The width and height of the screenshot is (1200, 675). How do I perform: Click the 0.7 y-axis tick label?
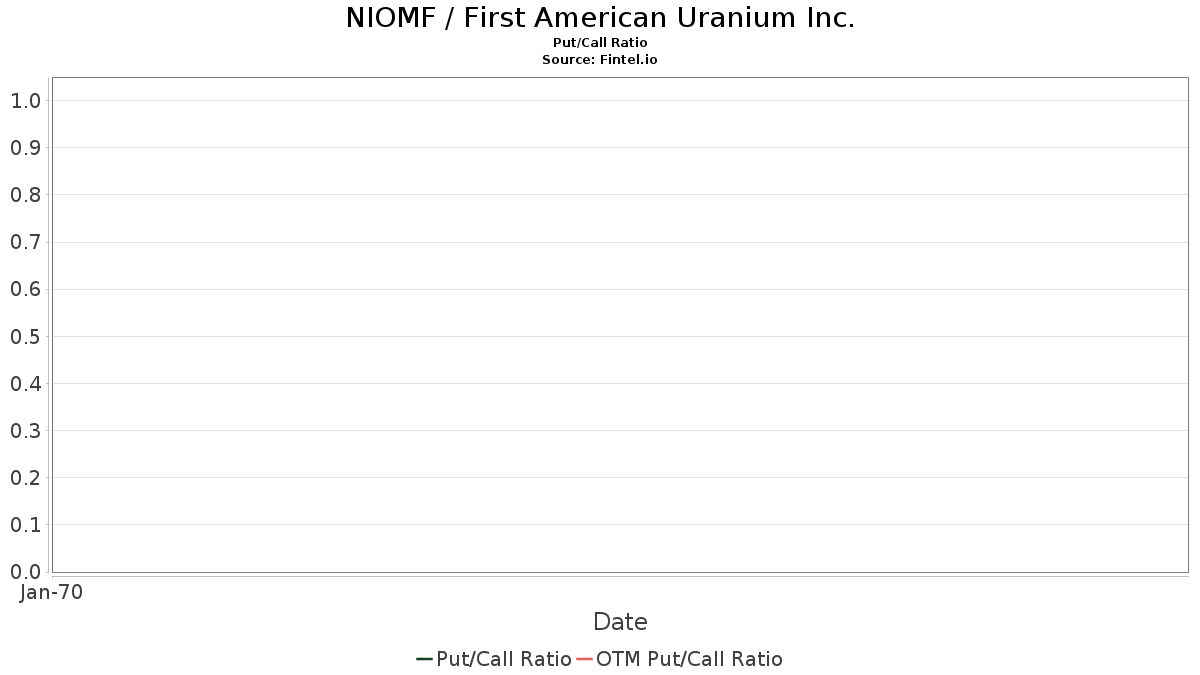tap(25, 242)
